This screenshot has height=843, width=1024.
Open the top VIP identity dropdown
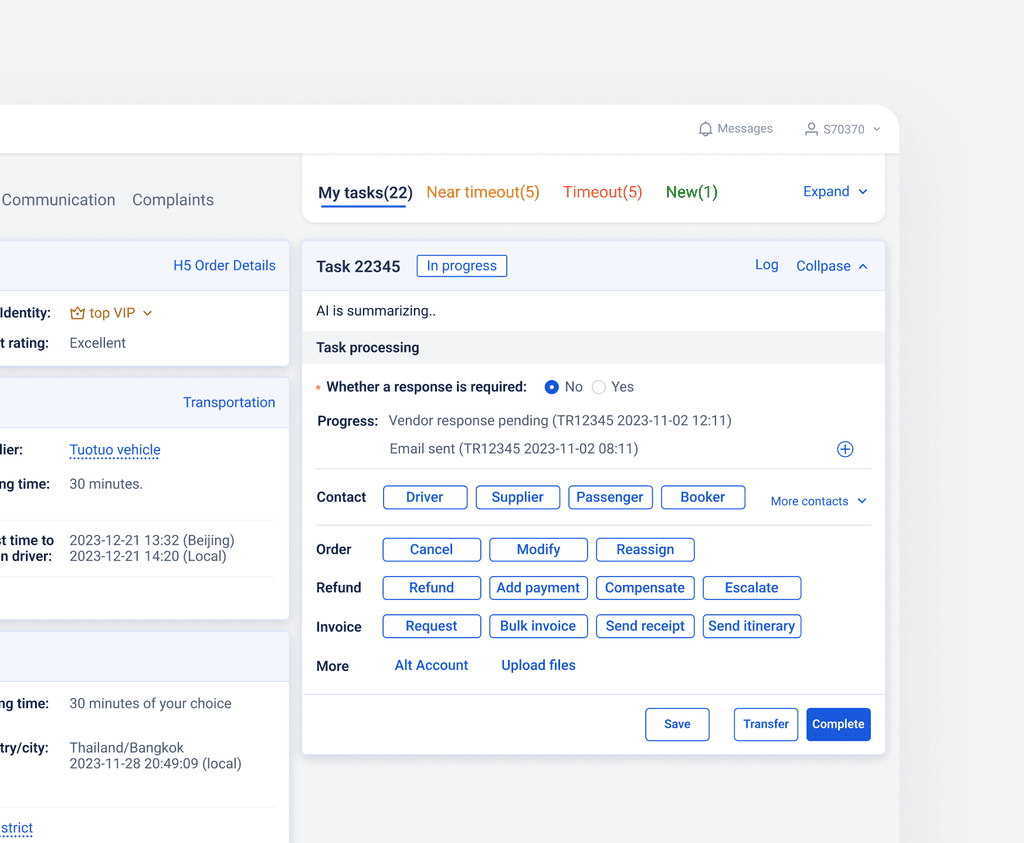pos(148,313)
